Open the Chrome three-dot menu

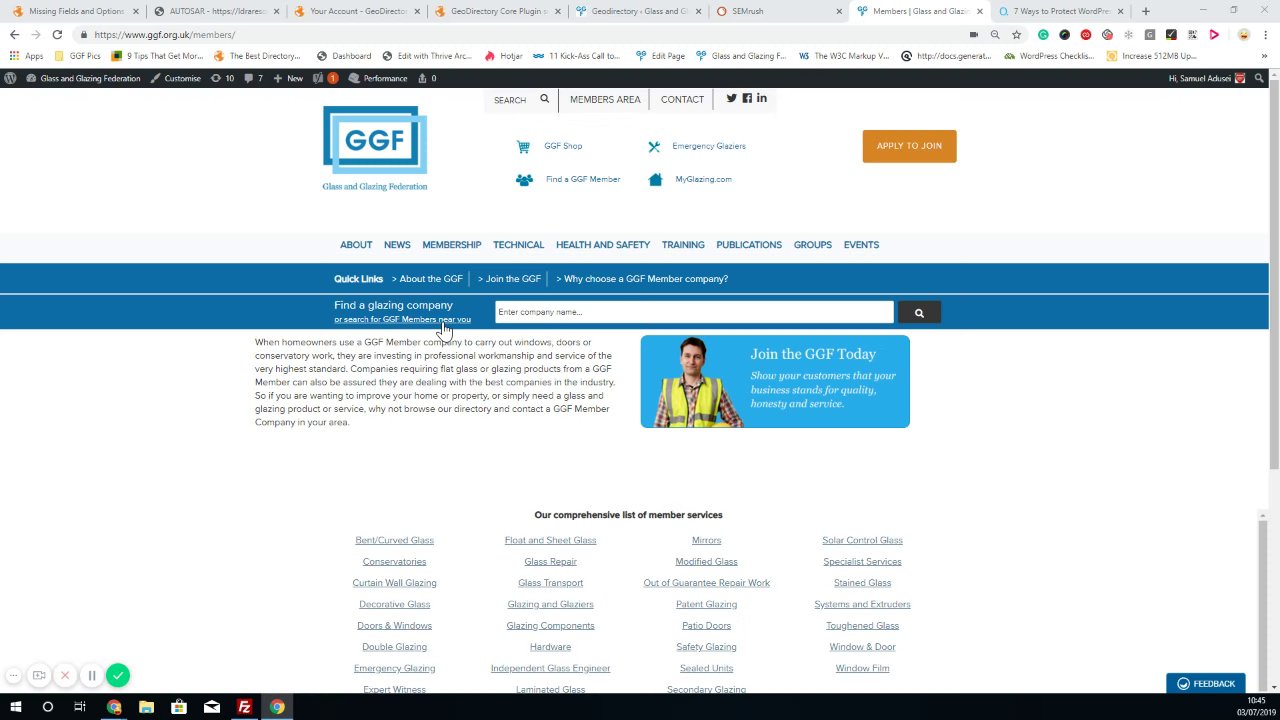pyautogui.click(x=1265, y=35)
